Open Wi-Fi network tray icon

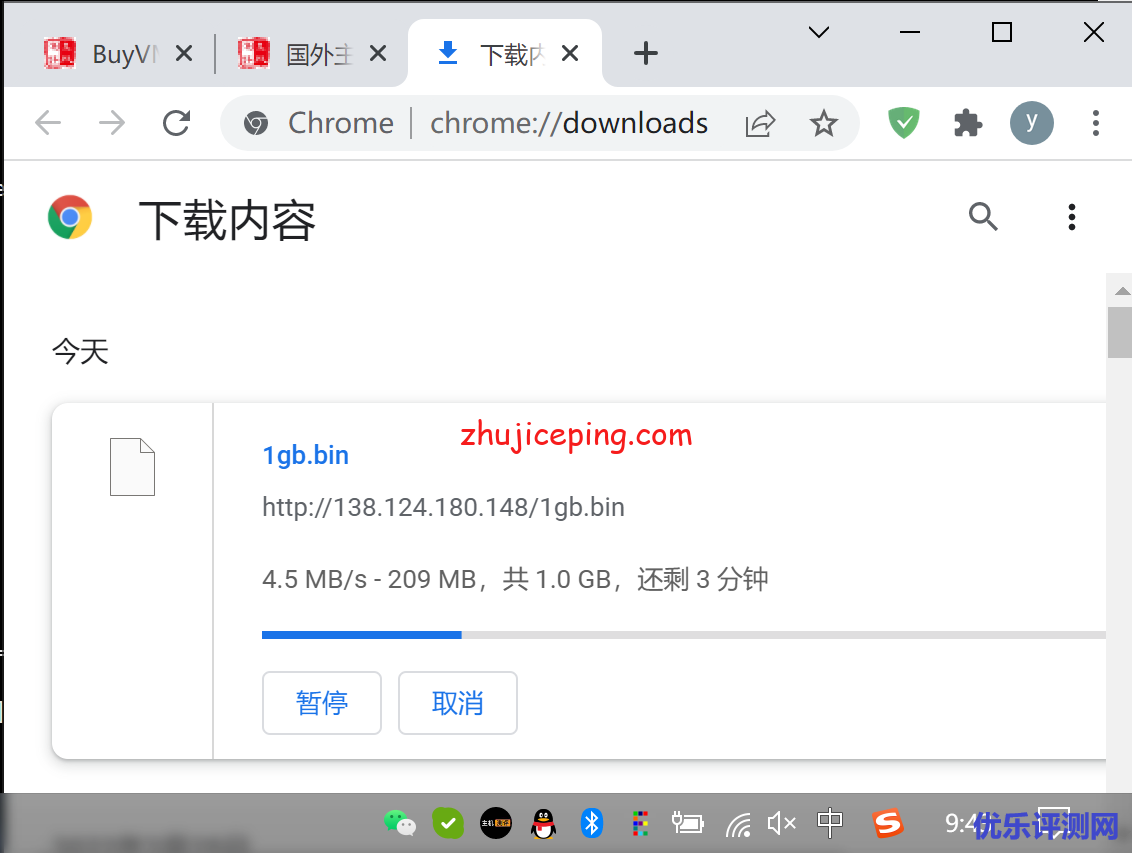[x=739, y=824]
